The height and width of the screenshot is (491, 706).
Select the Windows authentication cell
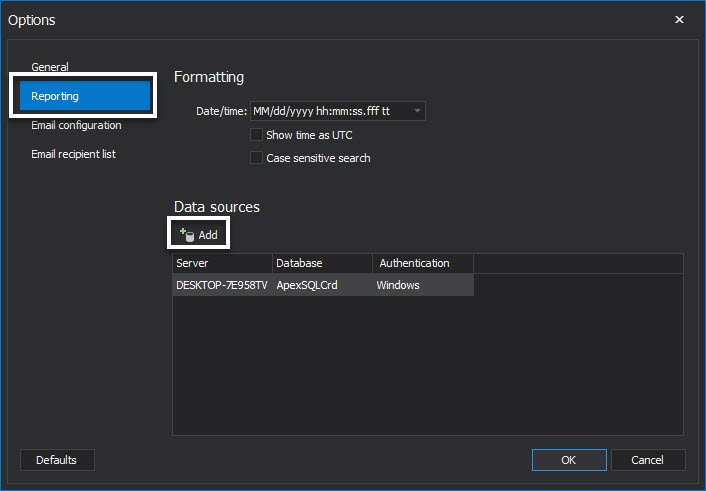[x=423, y=285]
